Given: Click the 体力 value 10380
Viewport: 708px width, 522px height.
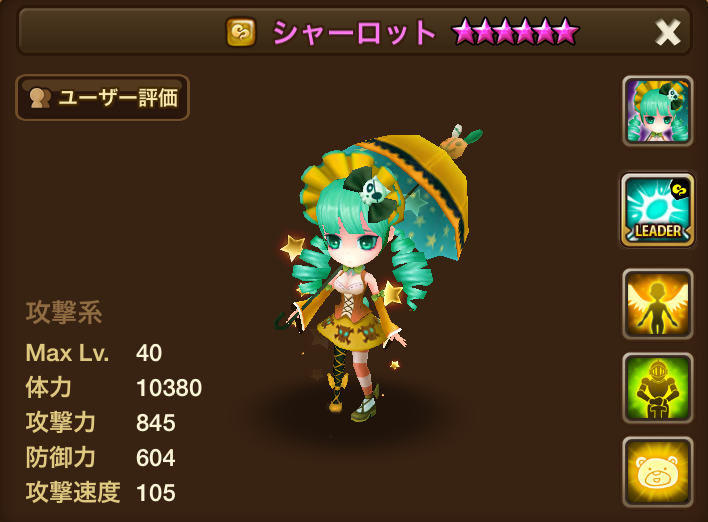Looking at the screenshot, I should pos(169,388).
